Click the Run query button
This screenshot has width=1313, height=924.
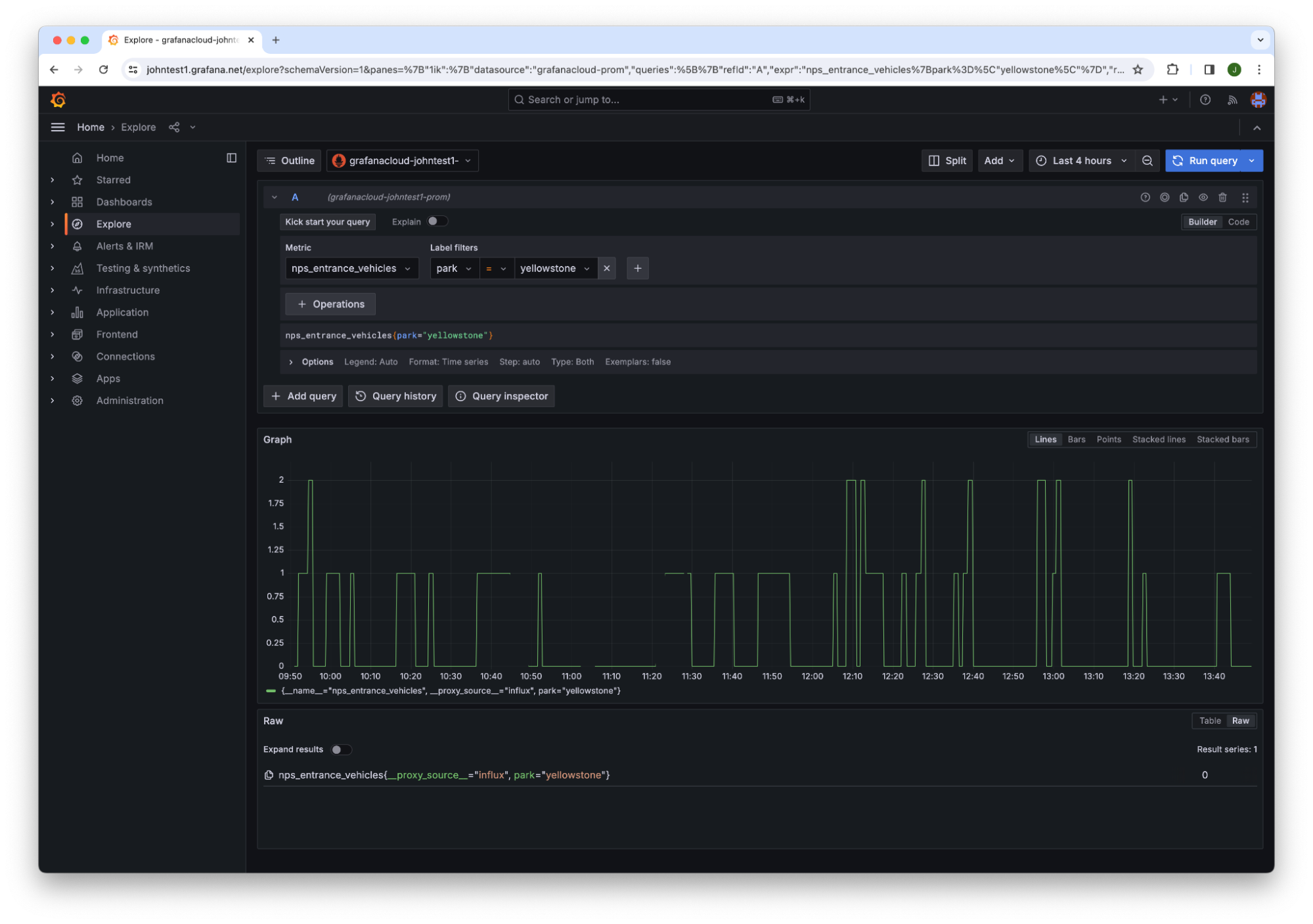(x=1205, y=161)
